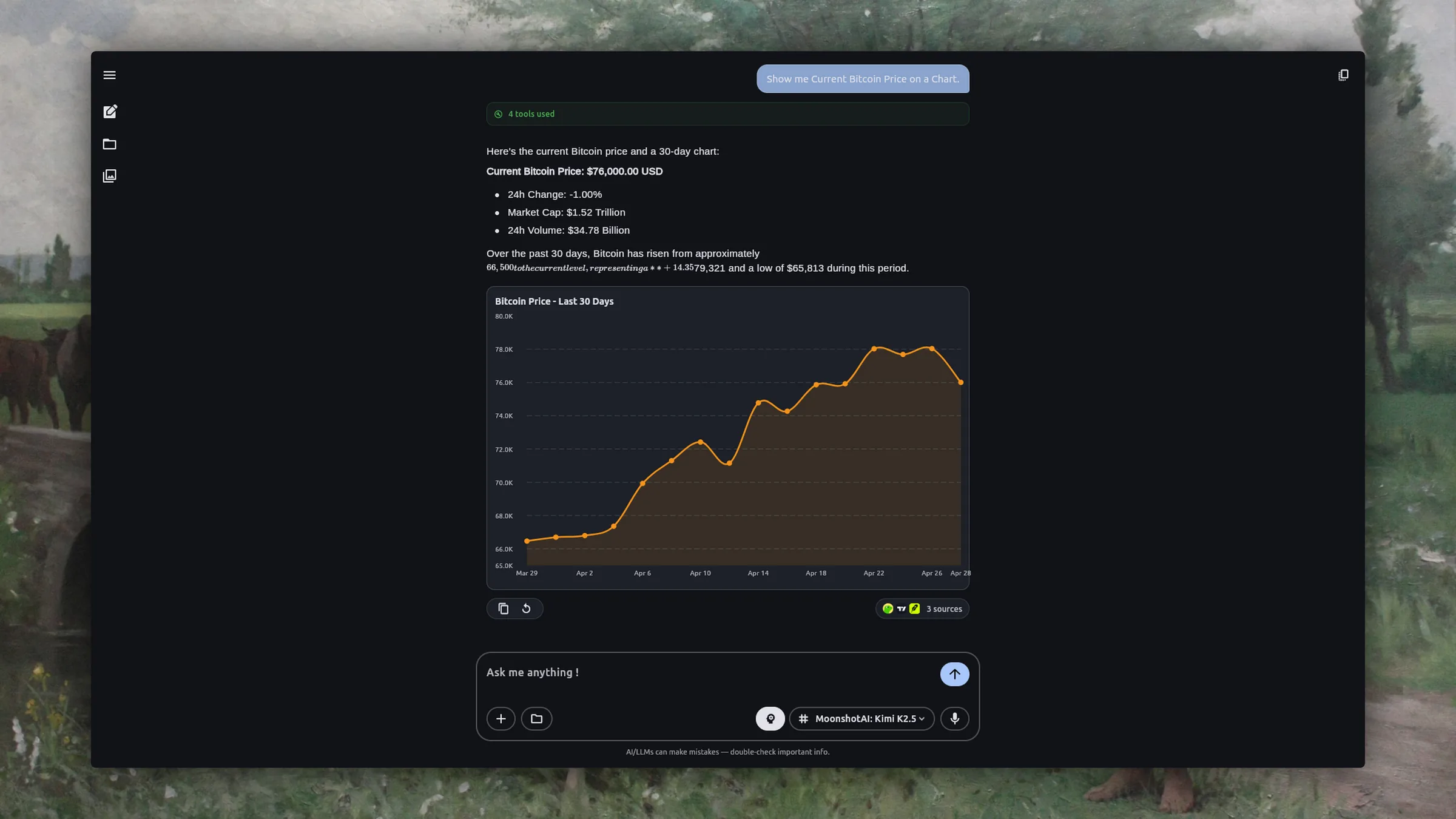Click the user message about Bitcoin chart
This screenshot has height=819, width=1456.
click(x=863, y=79)
